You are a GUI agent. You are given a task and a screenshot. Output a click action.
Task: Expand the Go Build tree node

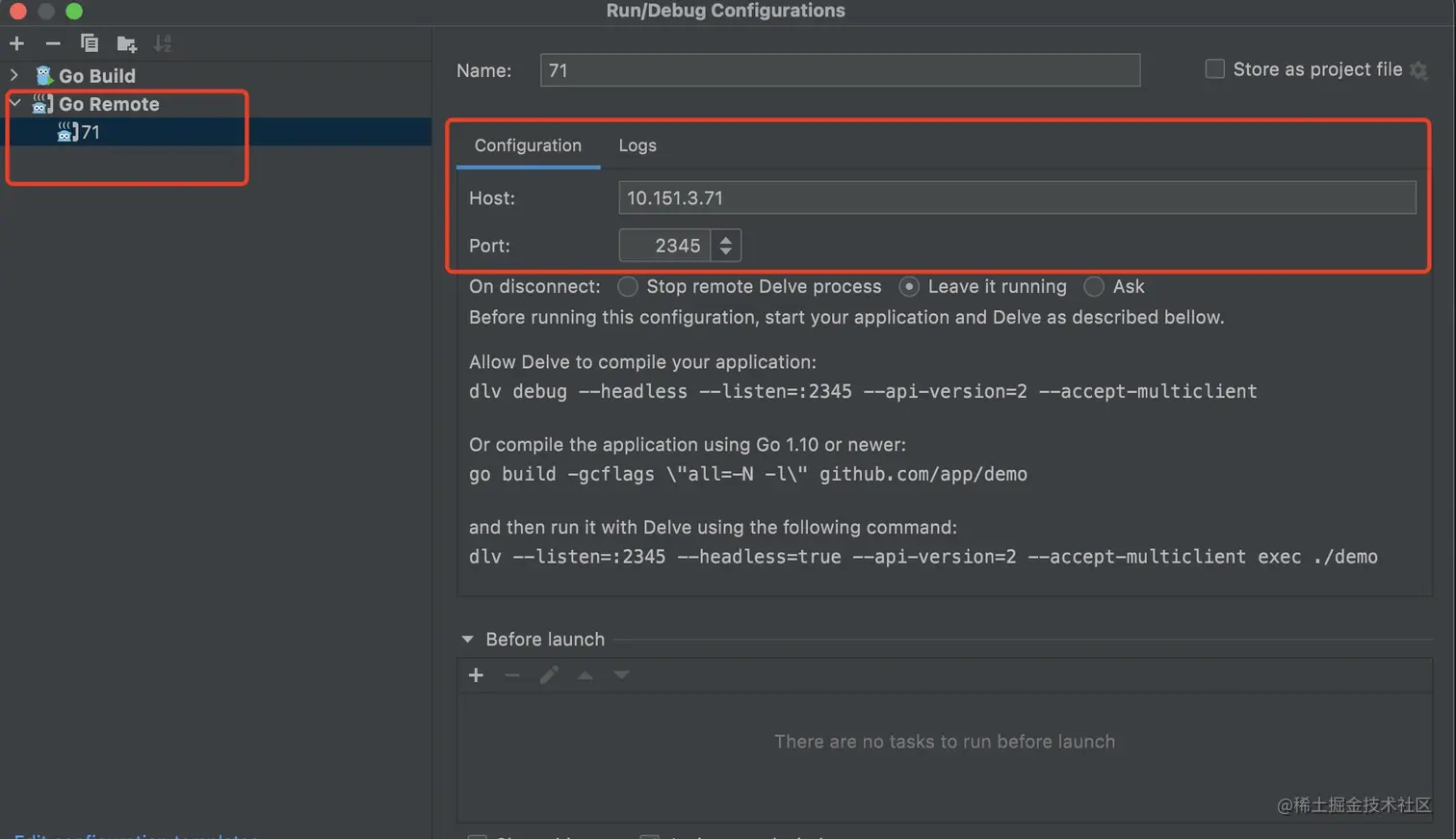click(14, 74)
